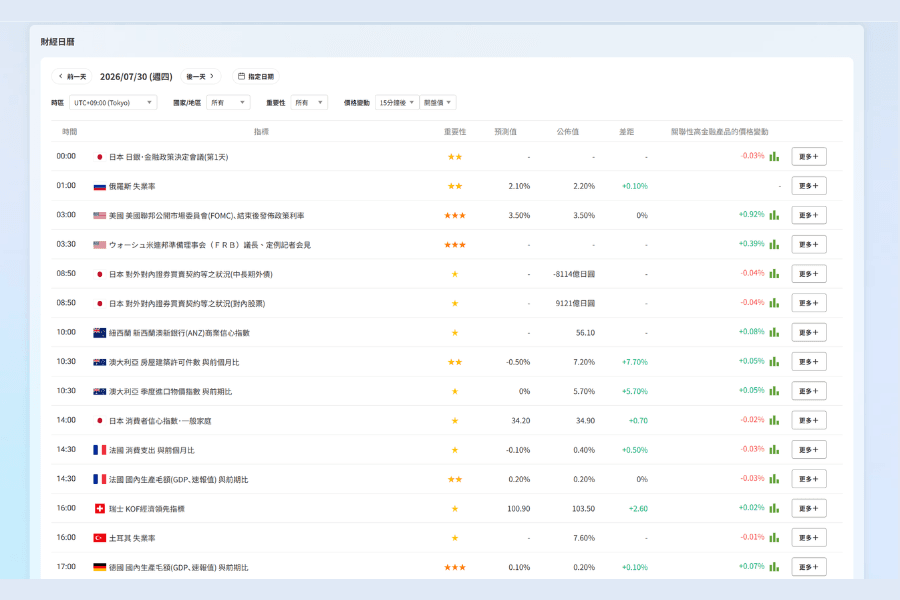This screenshot has height=600, width=900.
Task: Click bar chart icon in 日銀 金融政策 row
Action: 774,156
